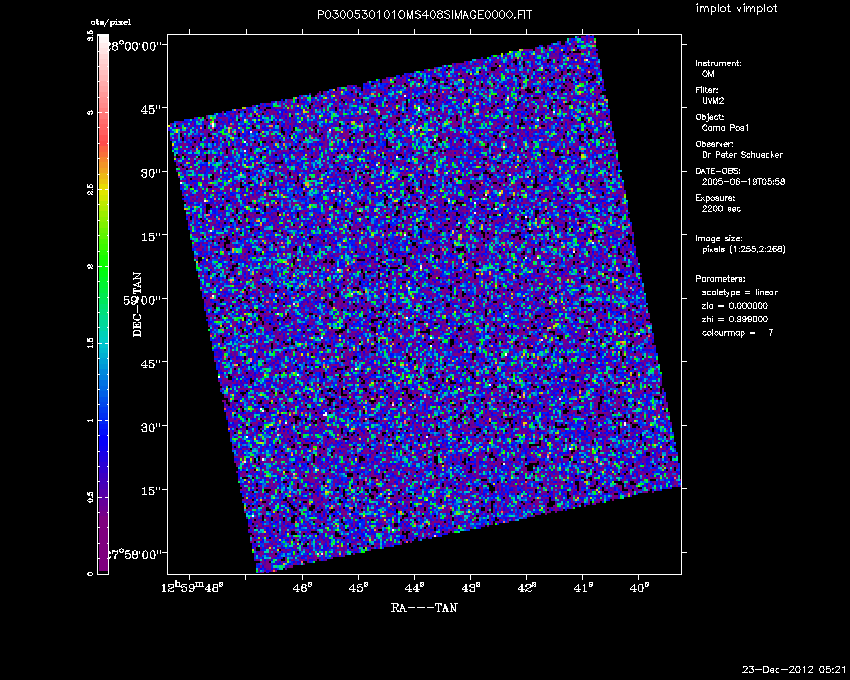Click the rotated UVM2 sky image

[x=424, y=304]
